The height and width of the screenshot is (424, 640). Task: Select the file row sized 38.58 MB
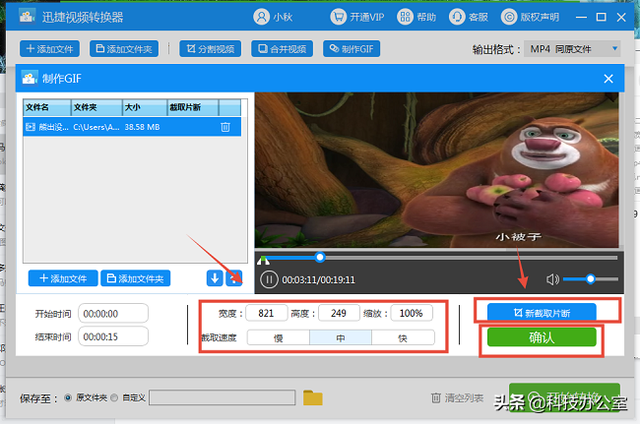click(x=132, y=127)
